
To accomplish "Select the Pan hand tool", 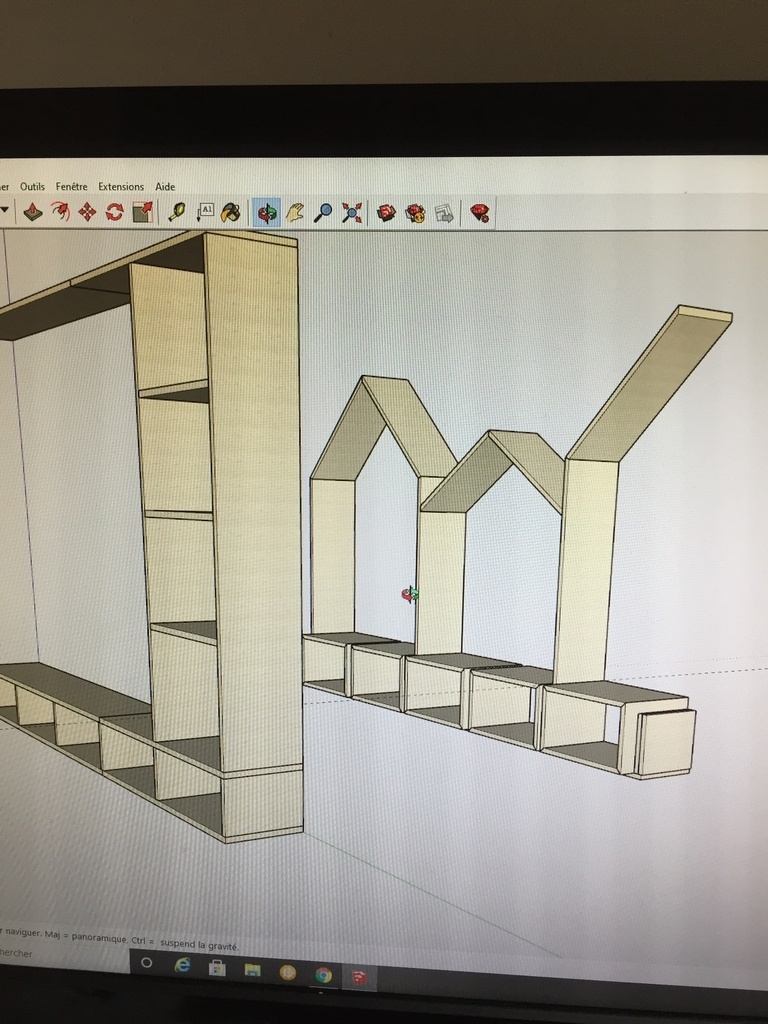I will 295,212.
